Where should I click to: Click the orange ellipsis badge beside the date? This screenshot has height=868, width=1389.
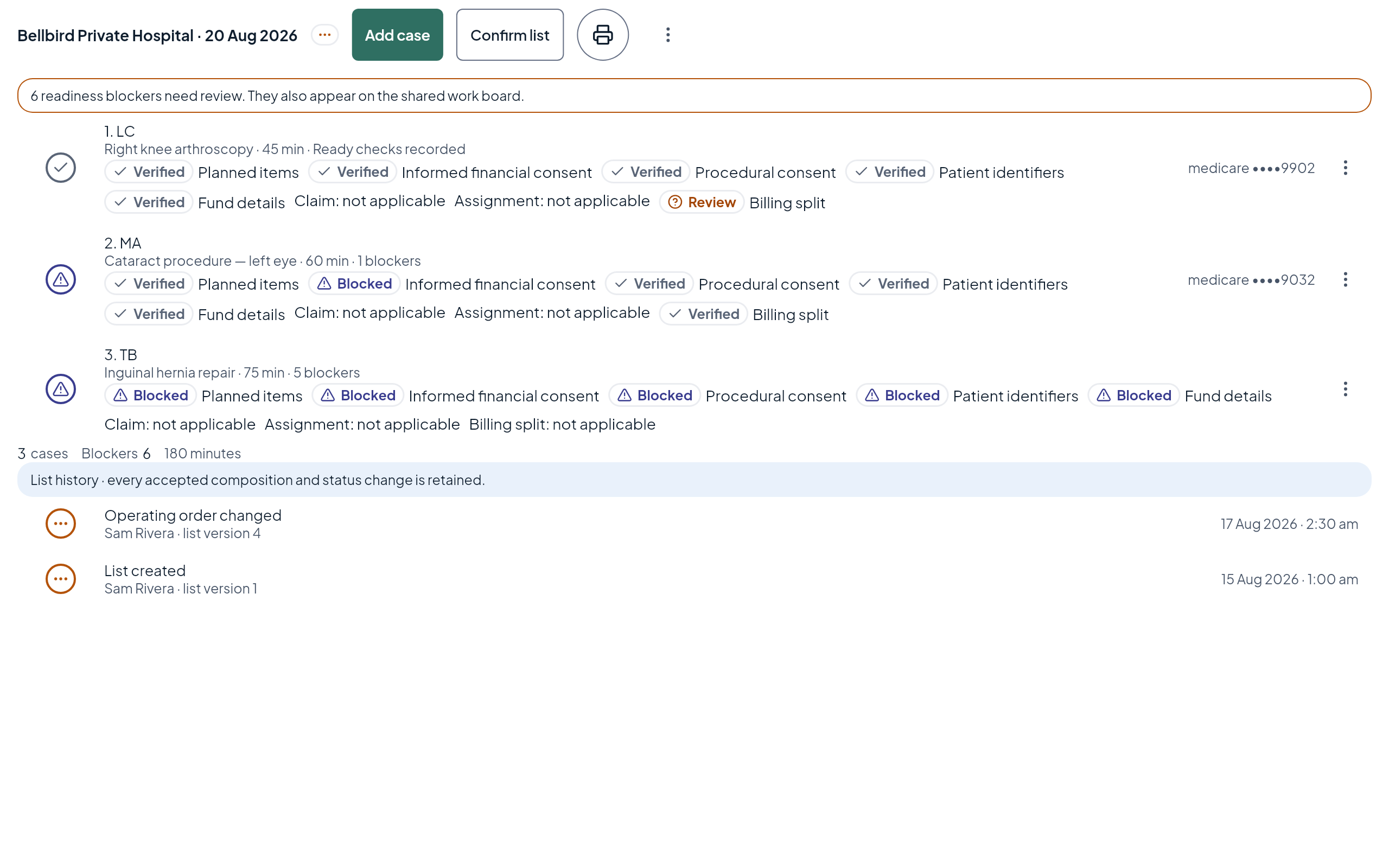pos(325,34)
